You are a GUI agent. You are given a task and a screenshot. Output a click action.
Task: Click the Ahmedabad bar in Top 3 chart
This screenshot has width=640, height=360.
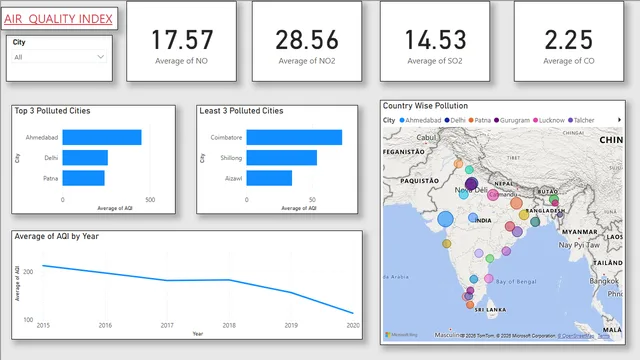[x=102, y=137]
